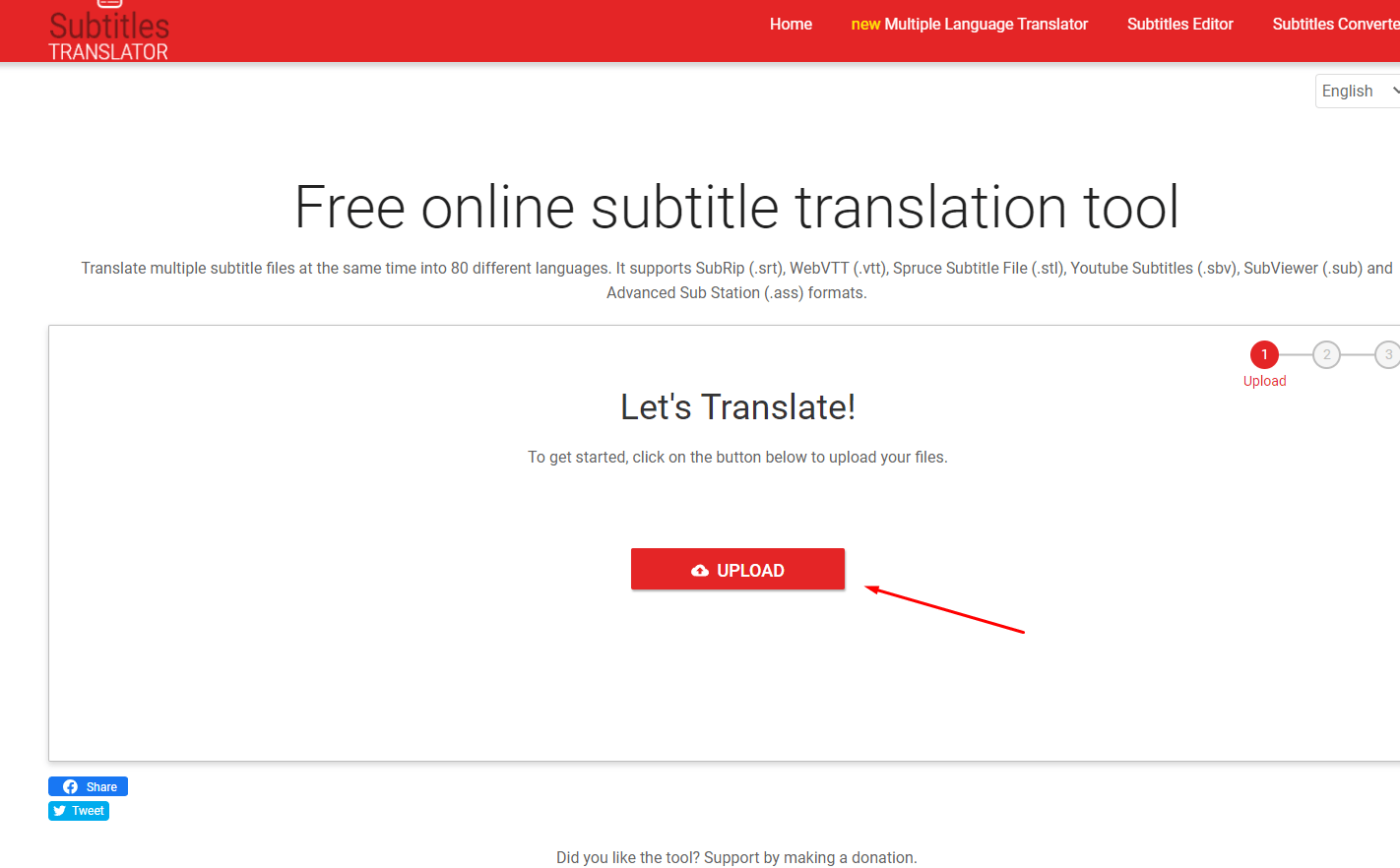Tweet this page via Twitter button

pos(79,811)
